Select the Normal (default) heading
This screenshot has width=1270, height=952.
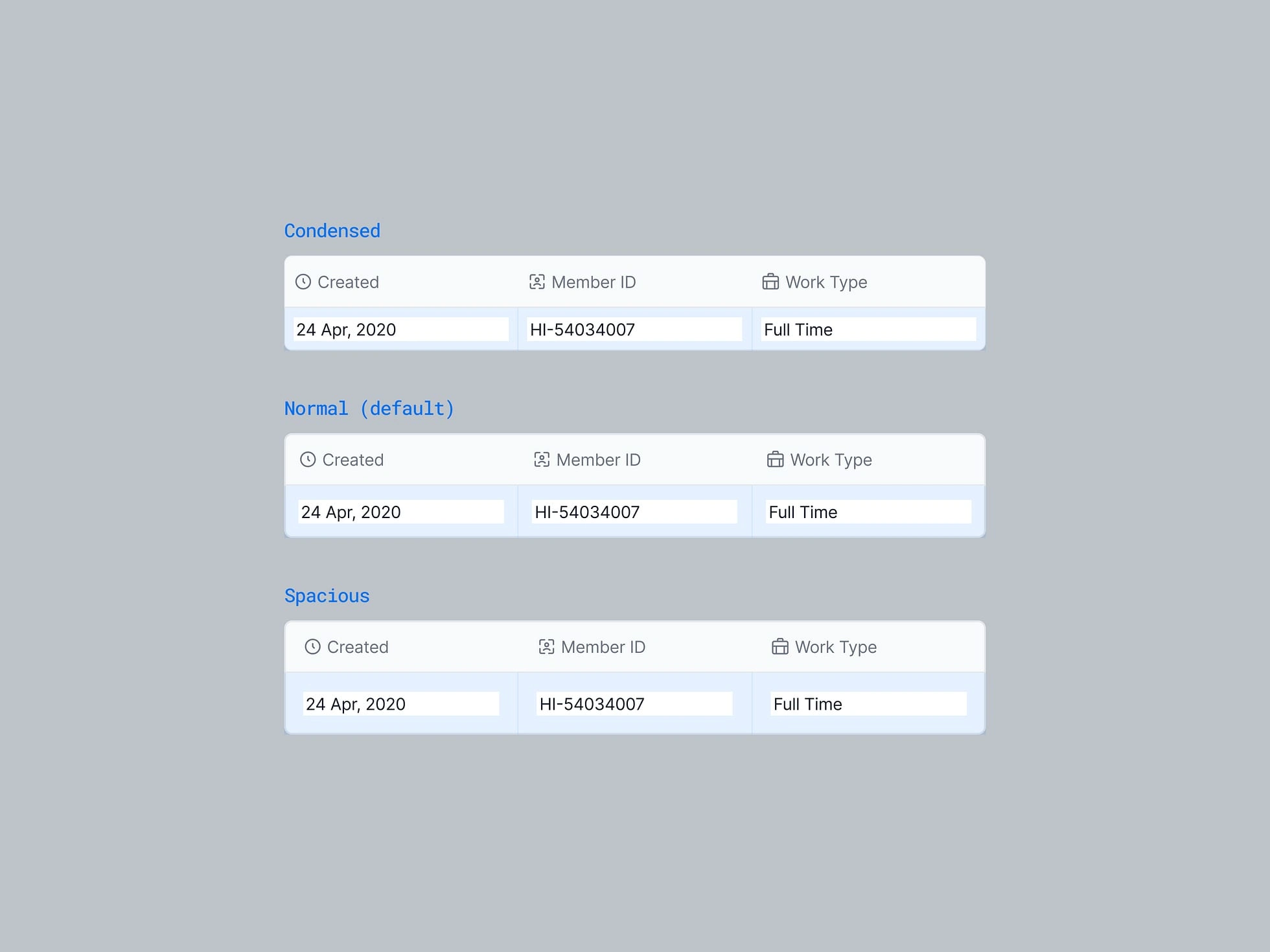[x=369, y=409]
